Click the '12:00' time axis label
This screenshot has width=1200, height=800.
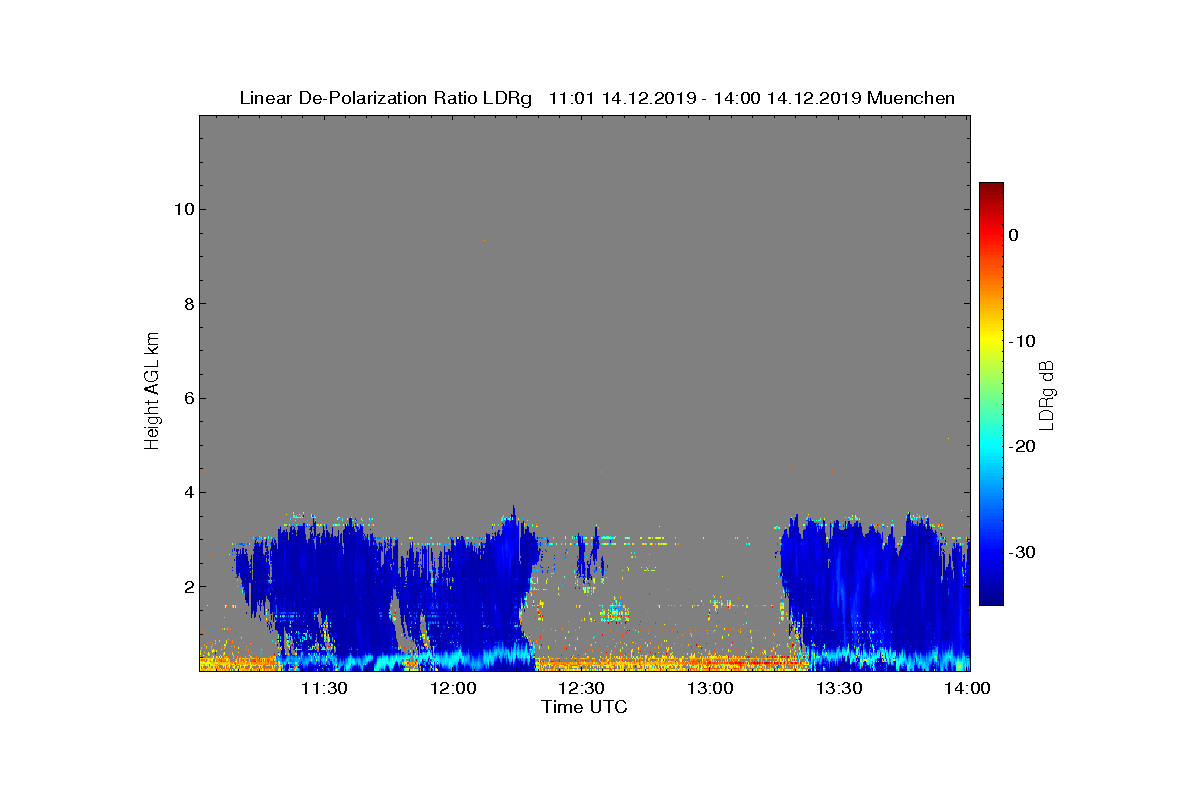click(453, 689)
